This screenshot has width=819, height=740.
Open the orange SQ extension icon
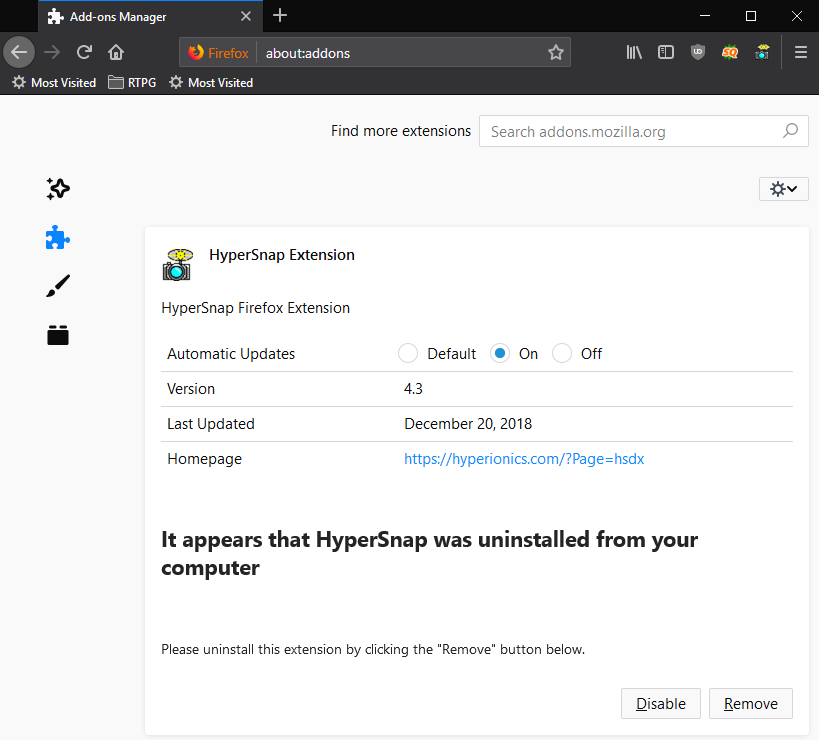pos(730,52)
